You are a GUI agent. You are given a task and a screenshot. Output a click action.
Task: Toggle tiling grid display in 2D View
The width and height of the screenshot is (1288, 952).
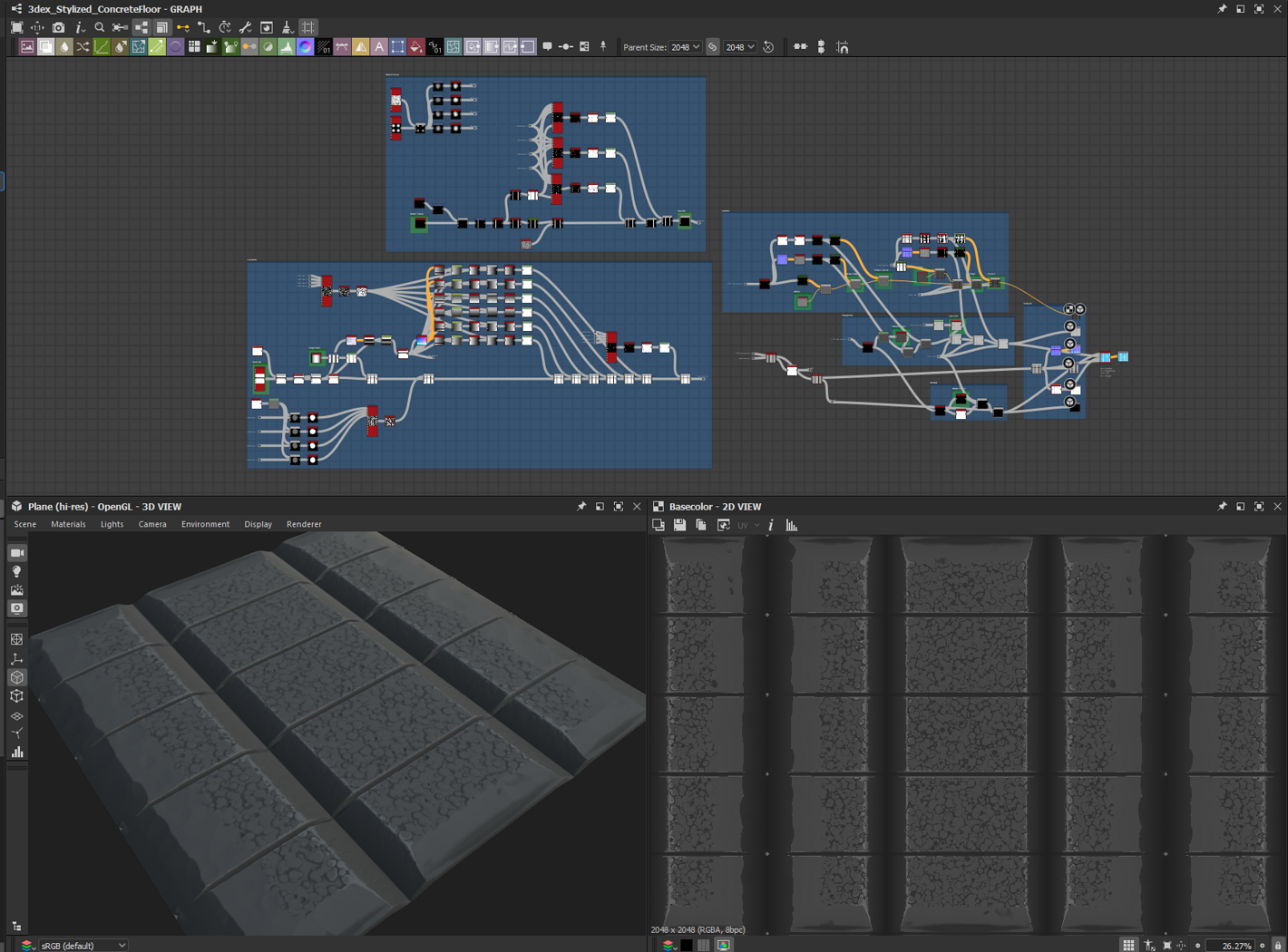[1128, 945]
